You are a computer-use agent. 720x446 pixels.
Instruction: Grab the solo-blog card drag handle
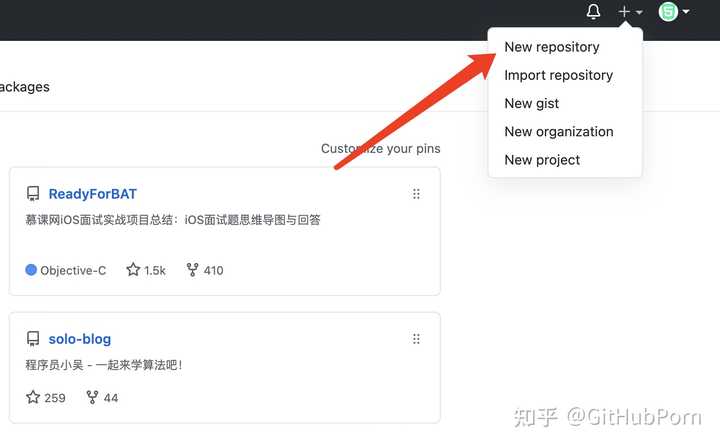pos(416,339)
